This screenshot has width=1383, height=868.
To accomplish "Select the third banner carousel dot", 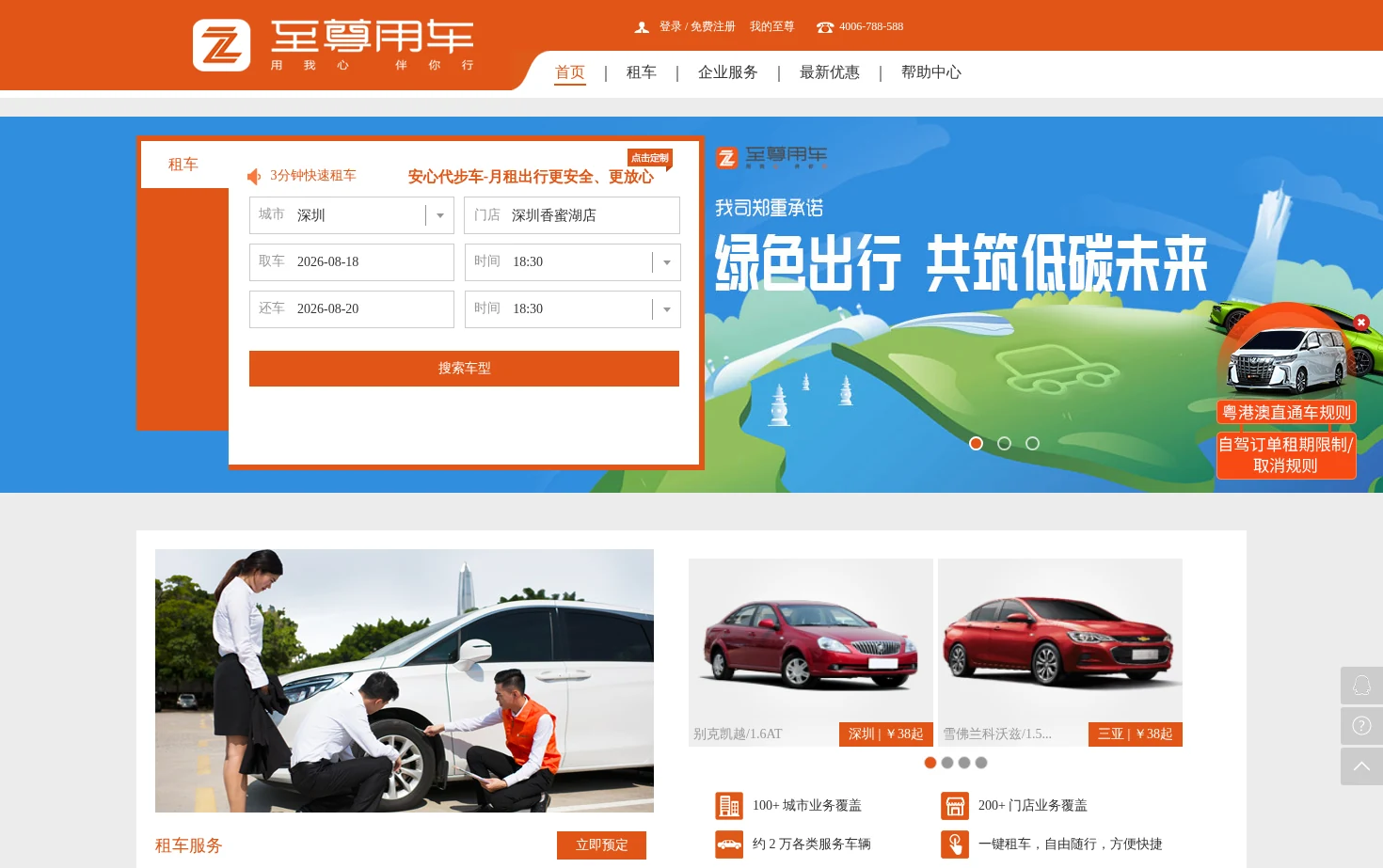I will 1032,444.
